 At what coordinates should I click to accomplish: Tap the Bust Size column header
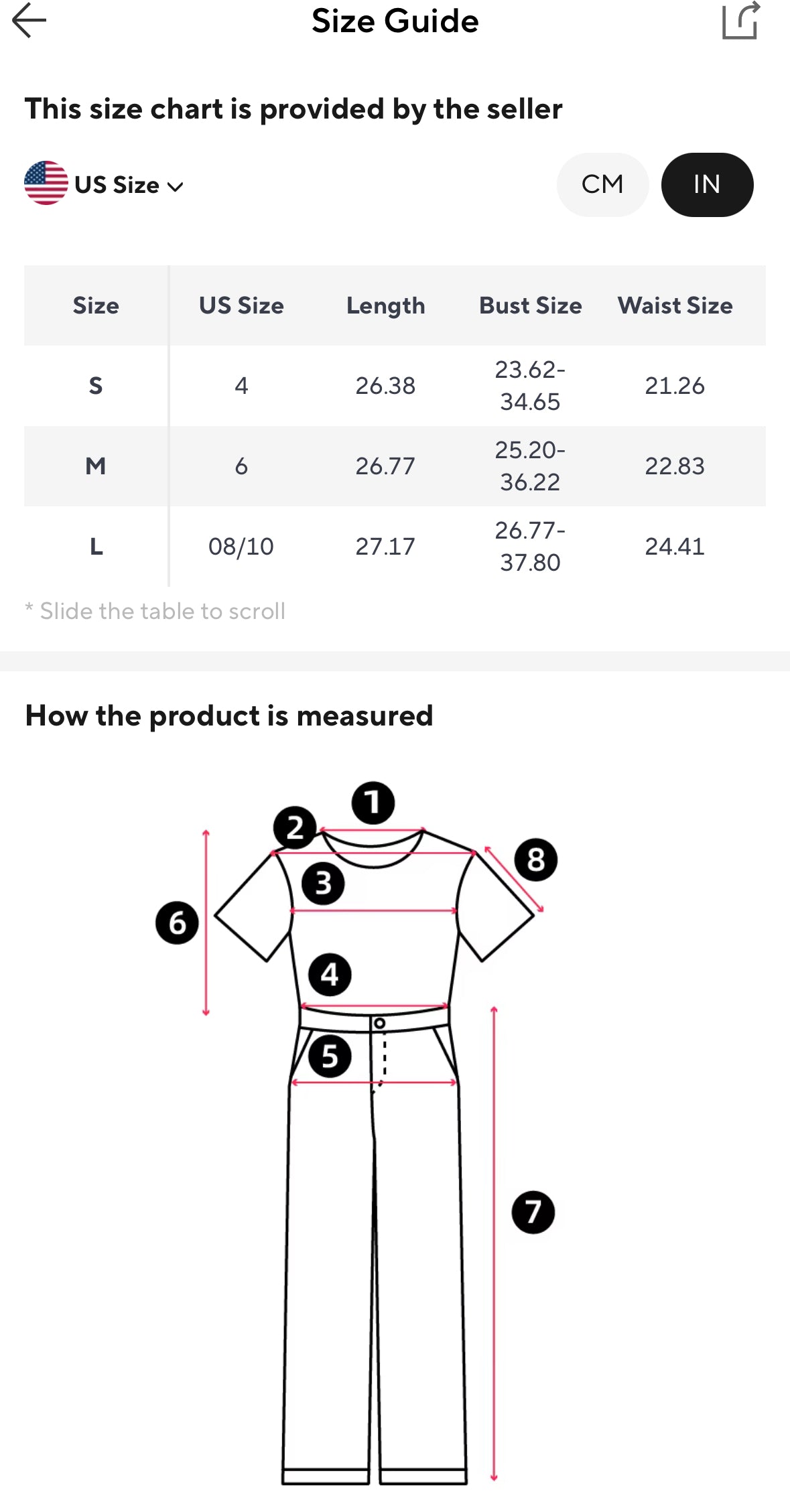(530, 305)
